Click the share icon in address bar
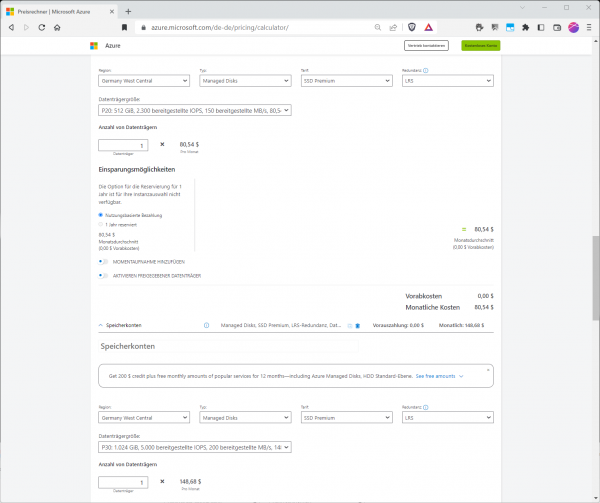600x503 pixels. [393, 28]
